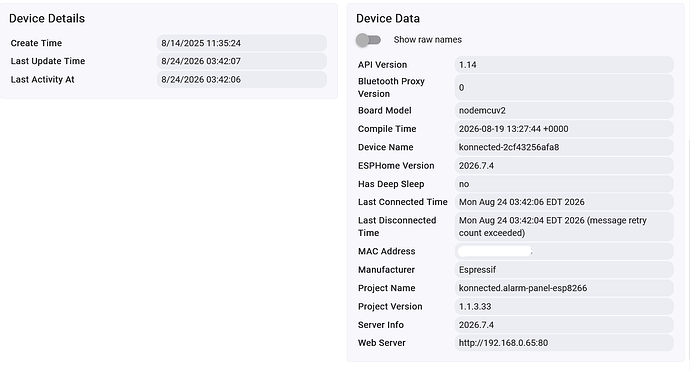The width and height of the screenshot is (690, 370).
Task: Select the Project Version value 1.1.3.33
Action: tap(564, 307)
